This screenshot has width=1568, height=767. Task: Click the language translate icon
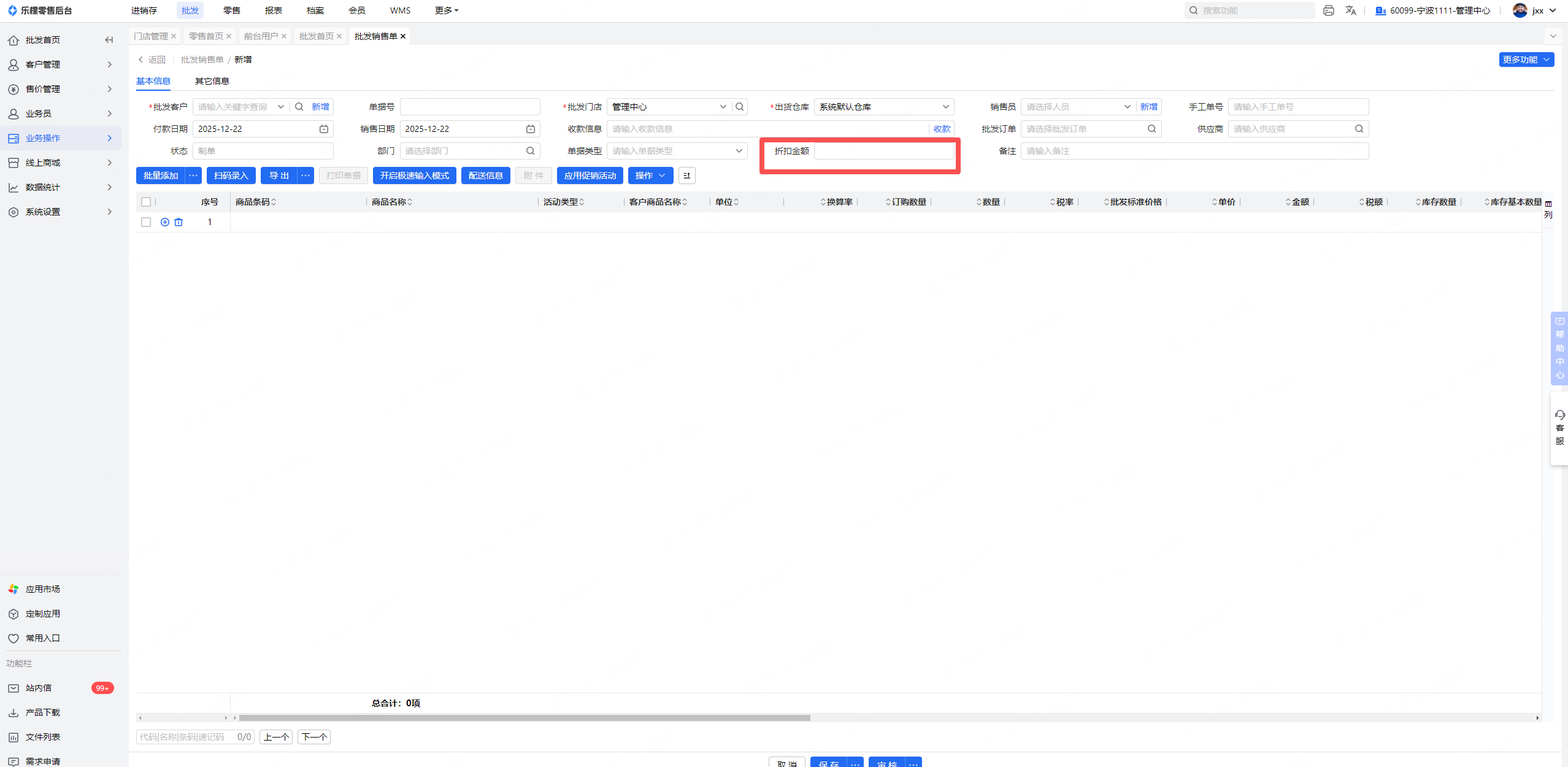coord(1350,10)
